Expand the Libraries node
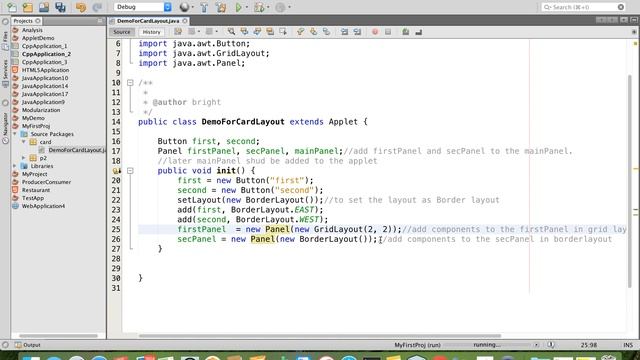 pos(15,166)
